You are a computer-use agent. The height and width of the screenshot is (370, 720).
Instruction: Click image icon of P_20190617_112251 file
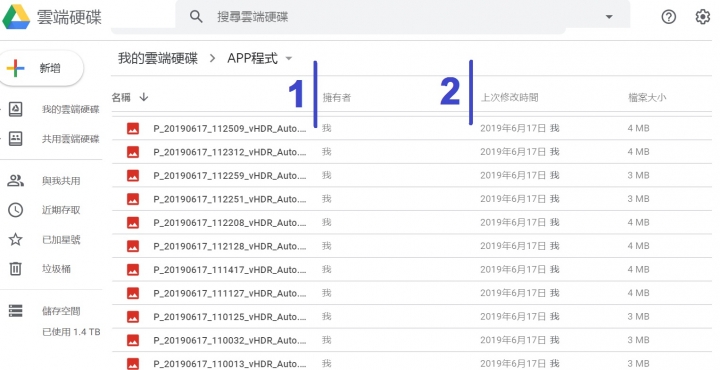tap(133, 199)
